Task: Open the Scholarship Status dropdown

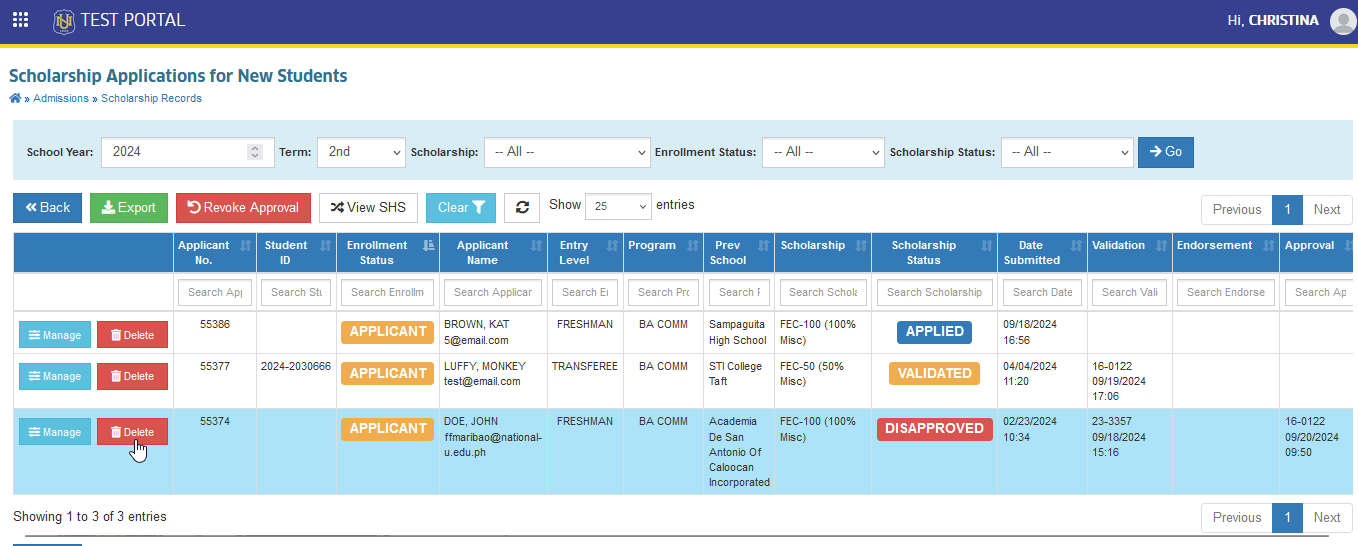Action: coord(1067,152)
